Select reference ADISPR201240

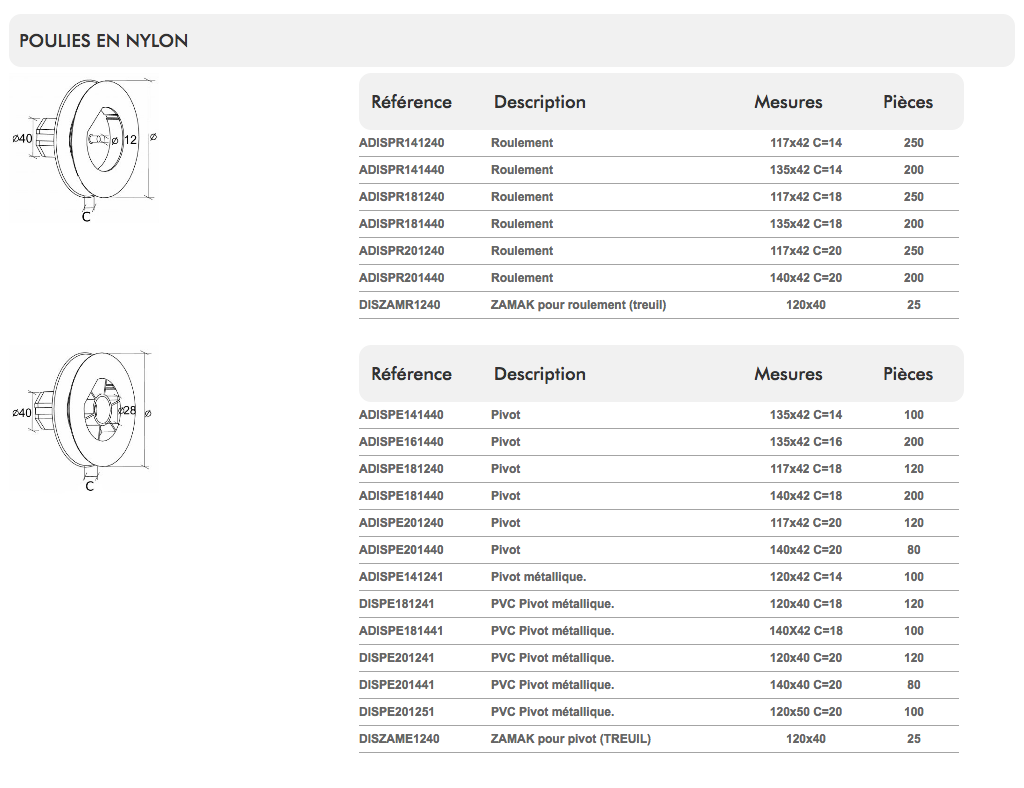click(x=401, y=251)
